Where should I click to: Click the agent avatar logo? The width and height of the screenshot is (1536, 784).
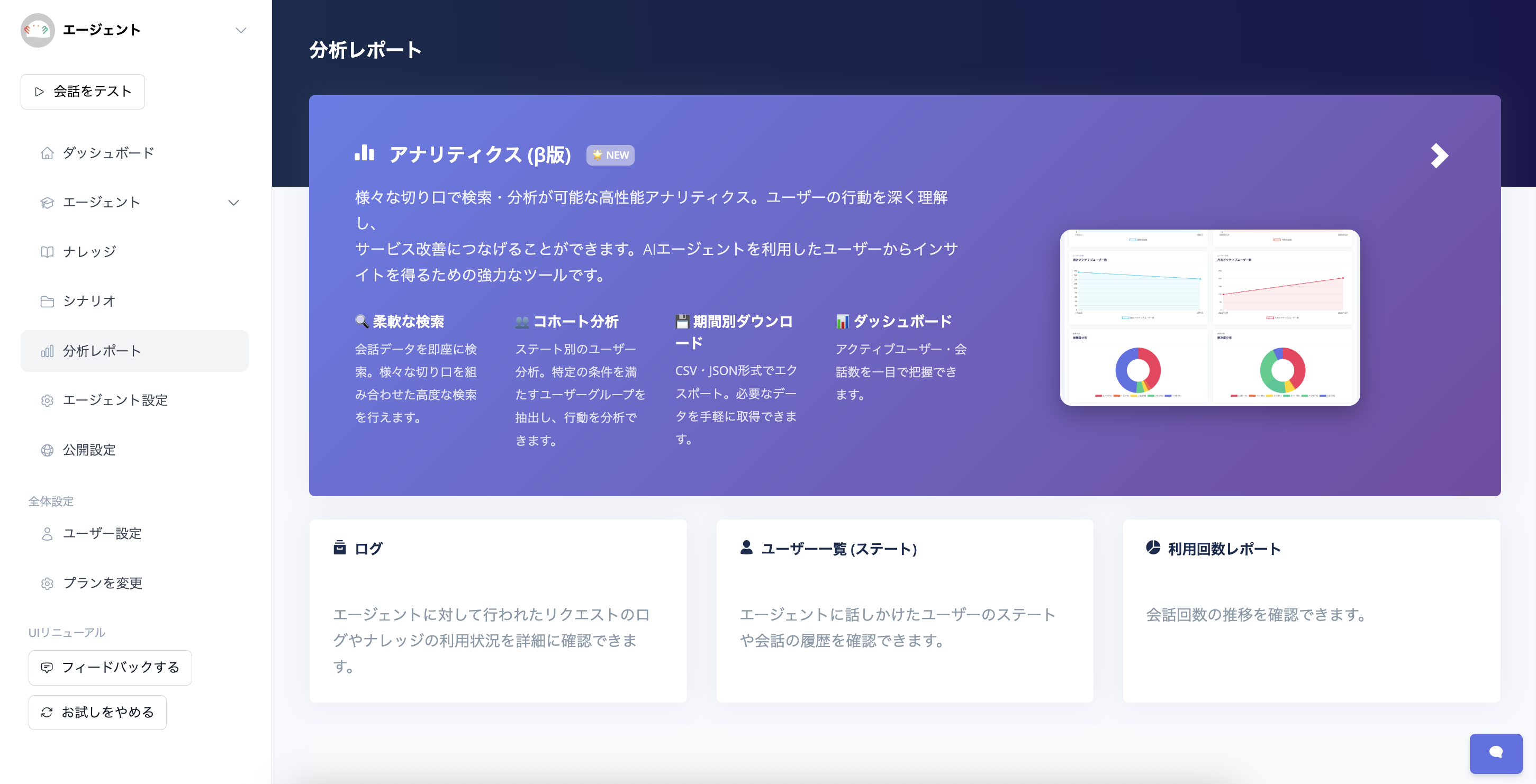(x=37, y=30)
